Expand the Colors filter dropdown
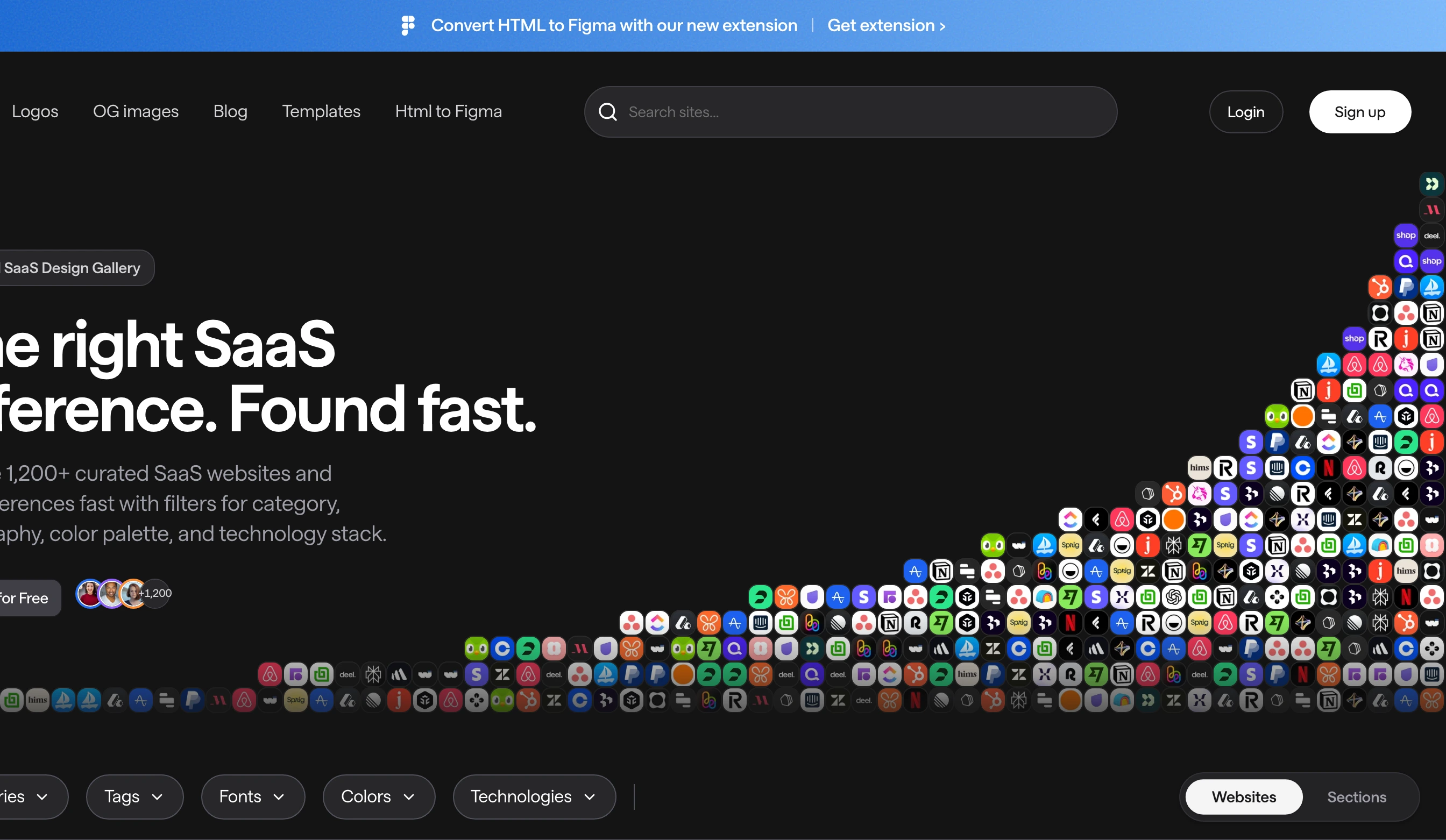The image size is (1446, 840). point(379,796)
